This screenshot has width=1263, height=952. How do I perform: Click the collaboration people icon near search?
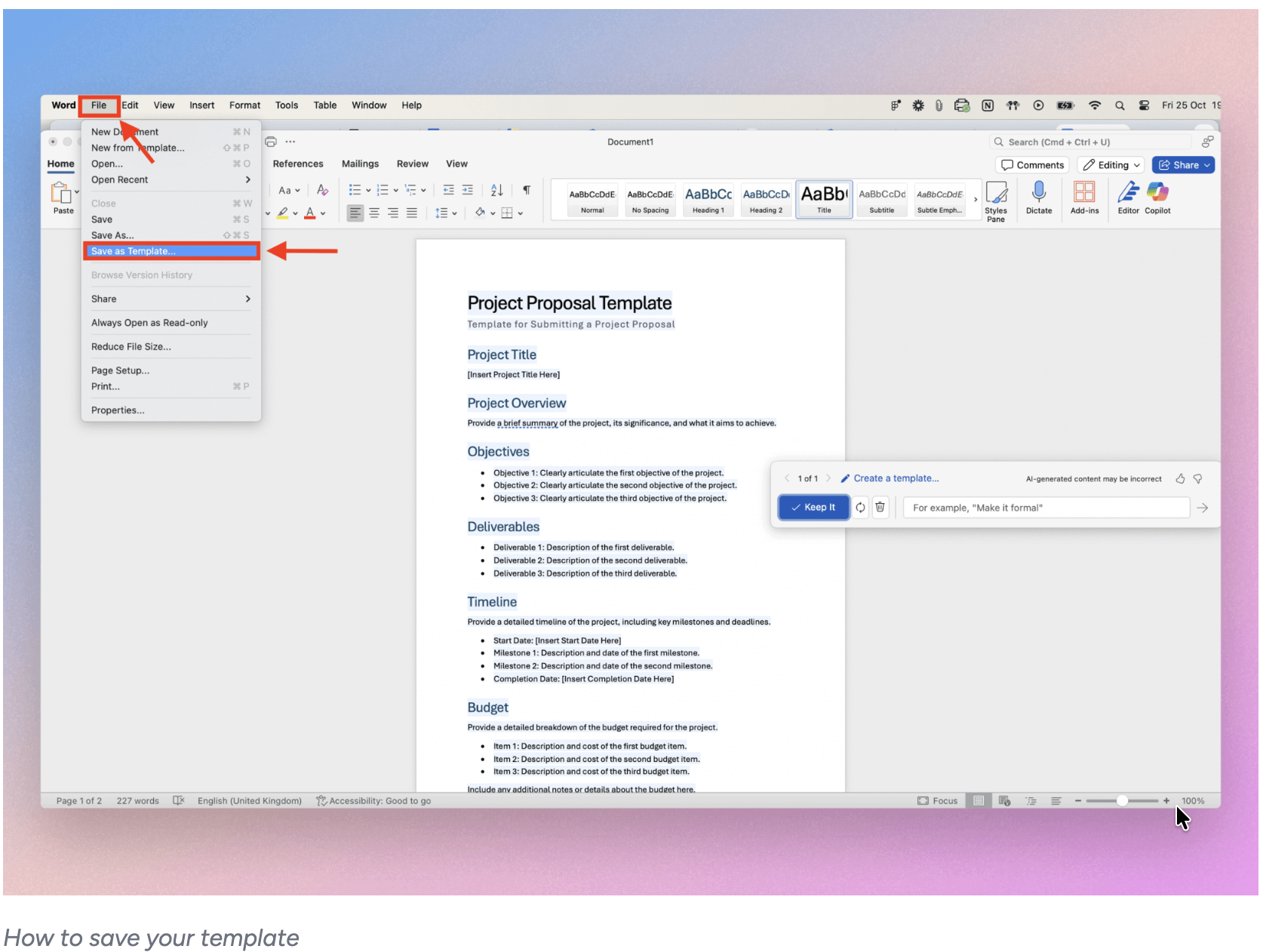pos(1207,142)
